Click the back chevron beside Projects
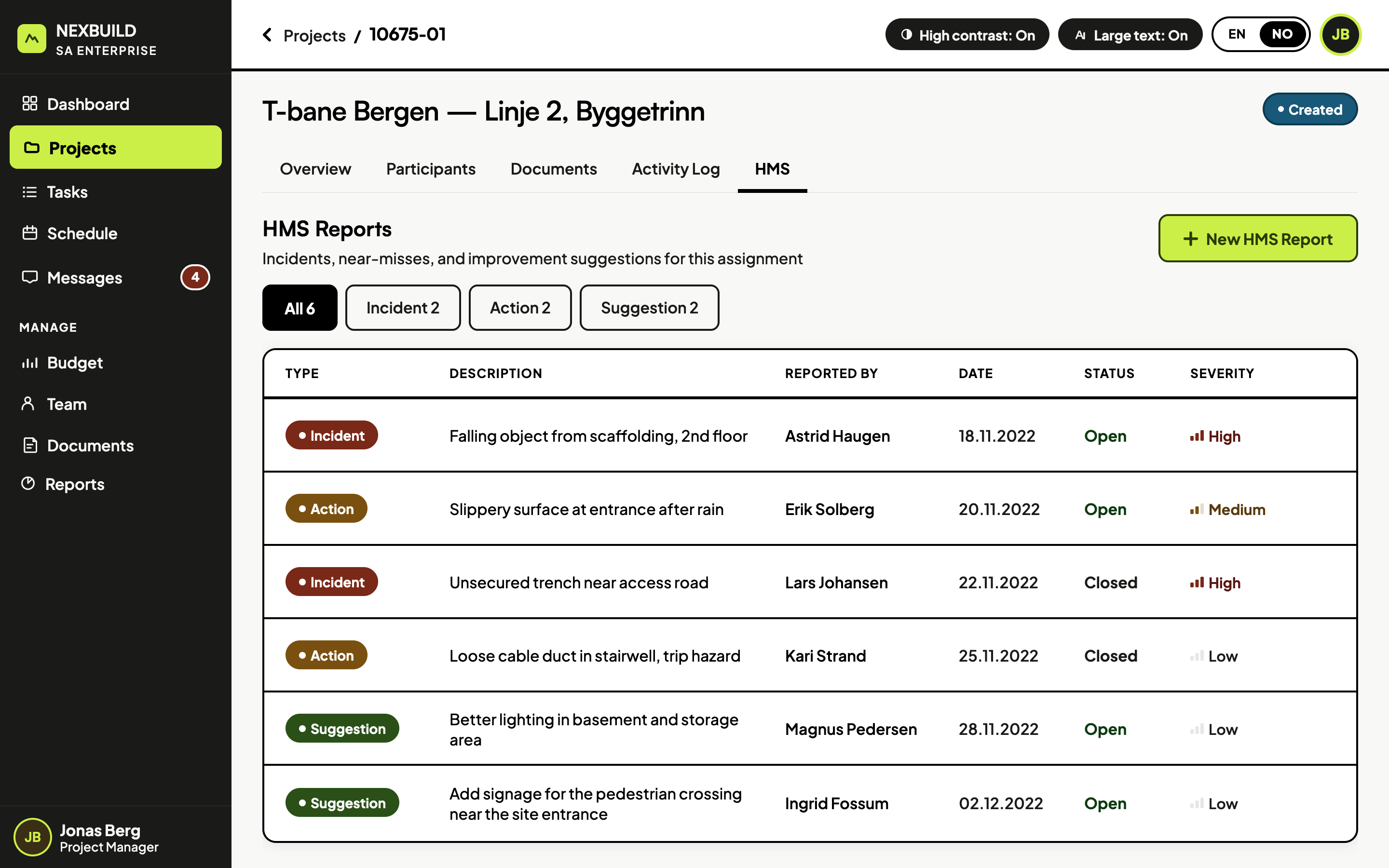The height and width of the screenshot is (868, 1389). (x=268, y=35)
